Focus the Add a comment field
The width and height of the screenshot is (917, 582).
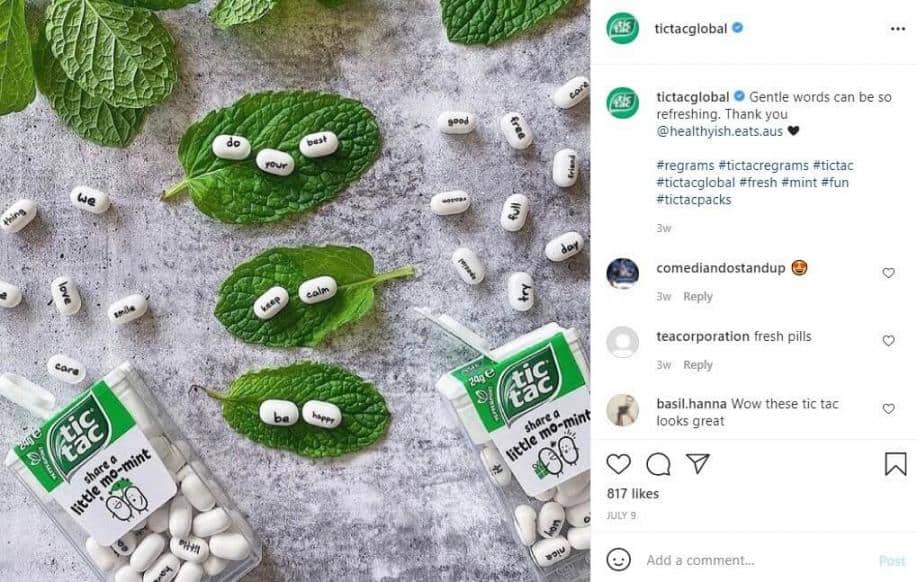pos(750,561)
